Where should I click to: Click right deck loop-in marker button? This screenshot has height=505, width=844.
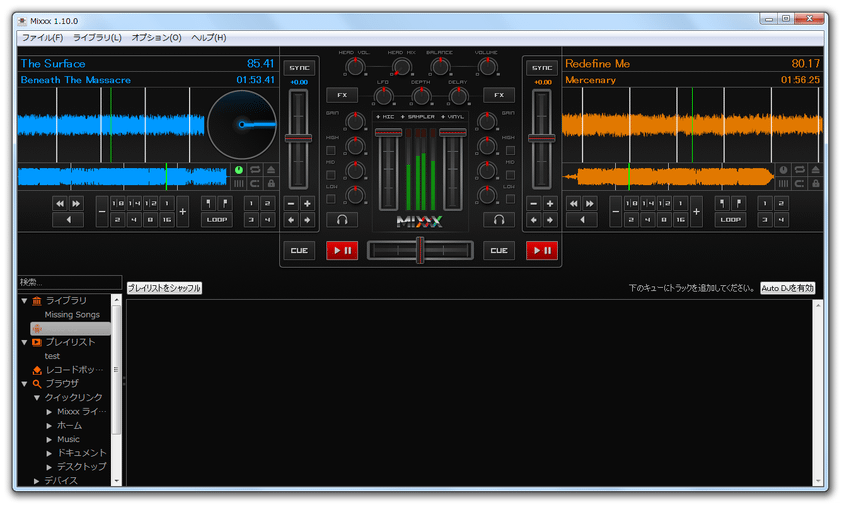[722, 204]
